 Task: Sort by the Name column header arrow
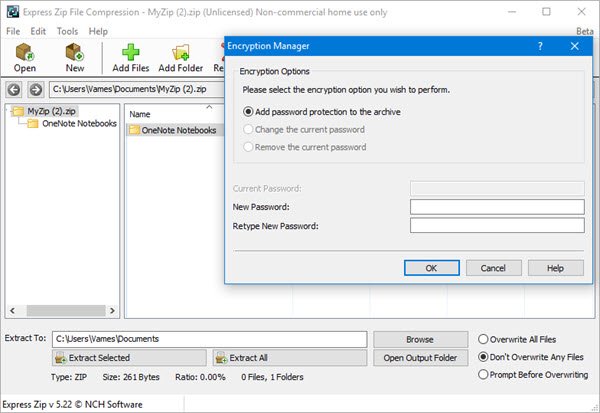pyautogui.click(x=209, y=107)
